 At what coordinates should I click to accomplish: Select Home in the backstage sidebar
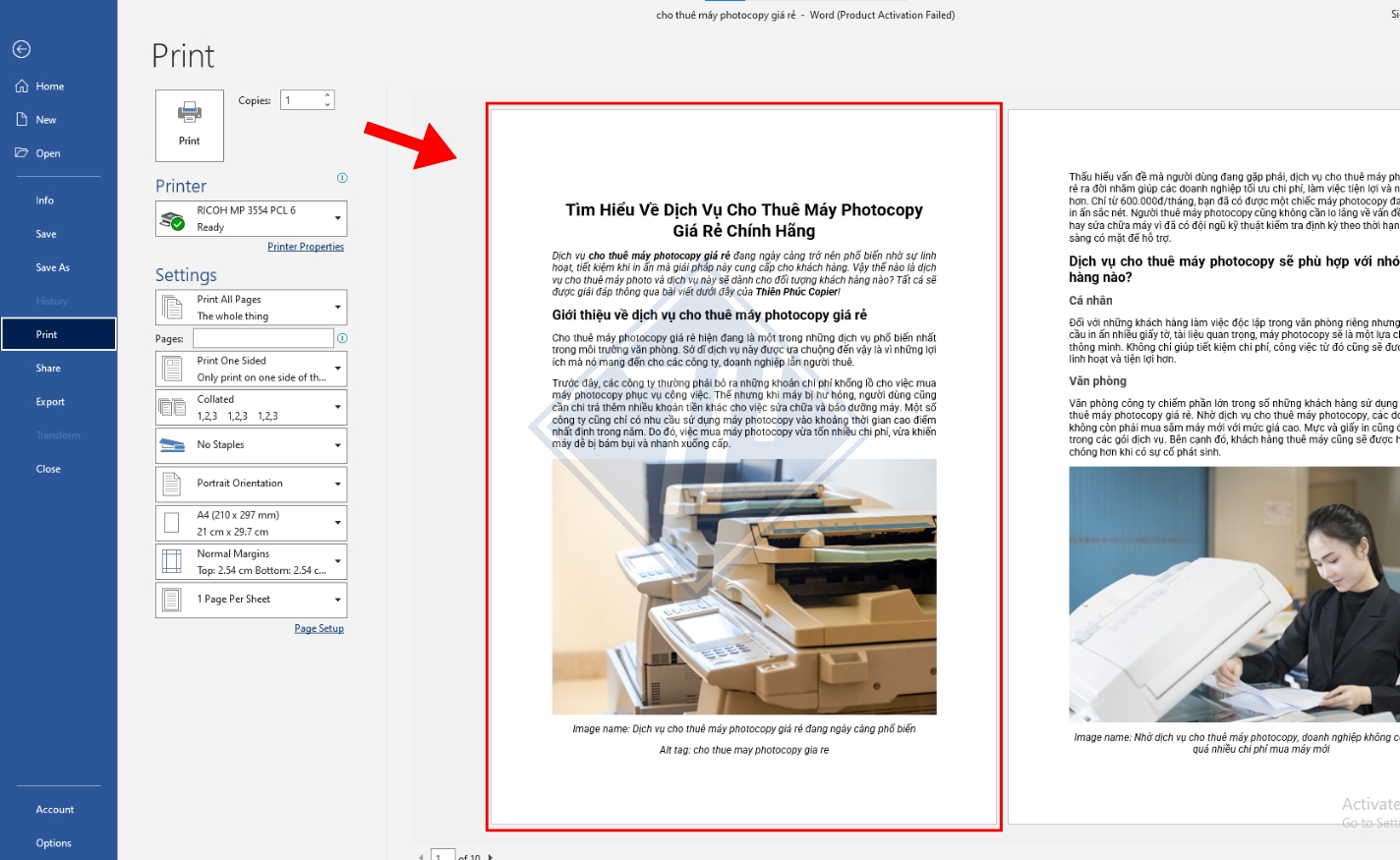(49, 86)
